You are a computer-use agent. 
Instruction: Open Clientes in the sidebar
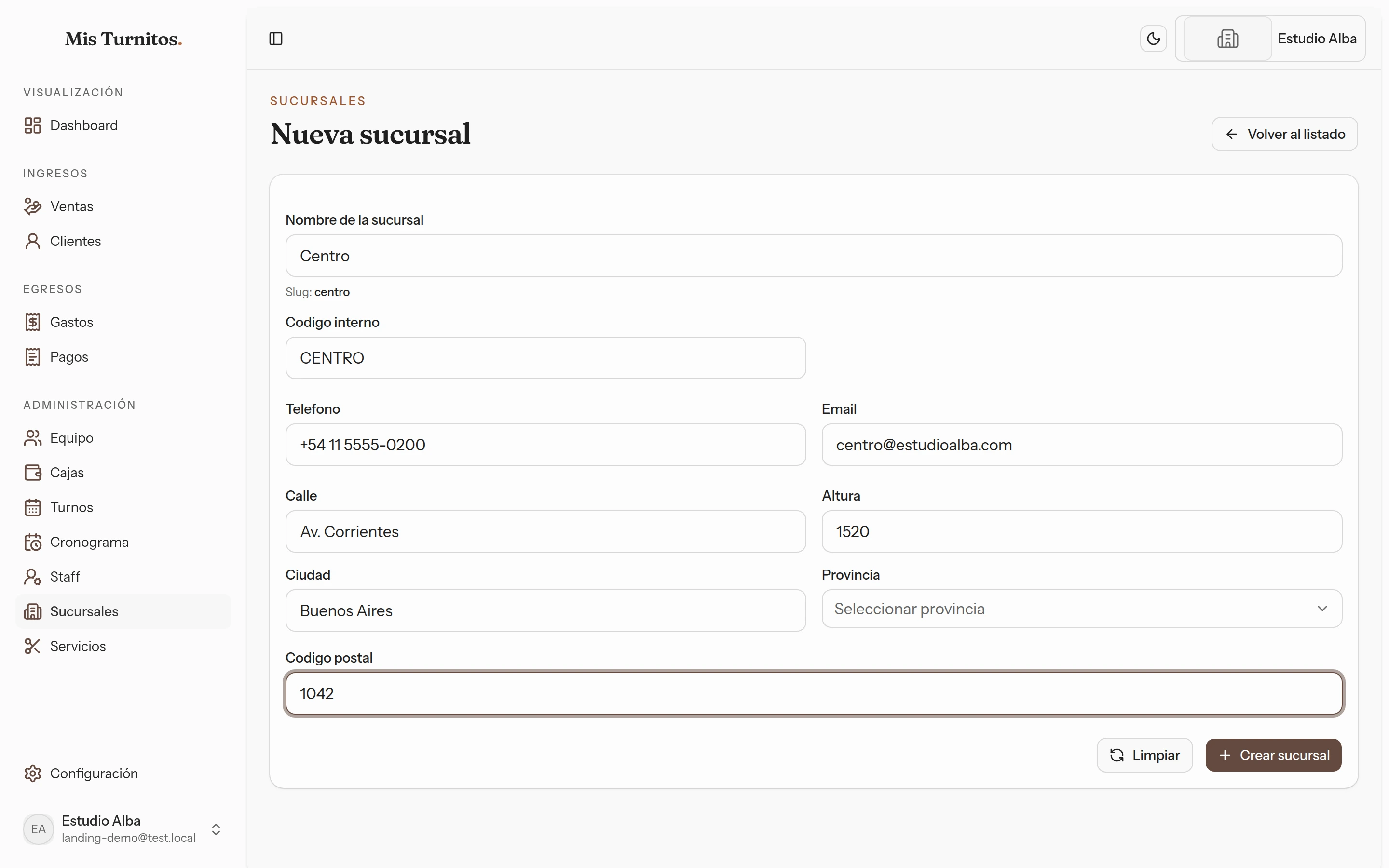point(123,241)
